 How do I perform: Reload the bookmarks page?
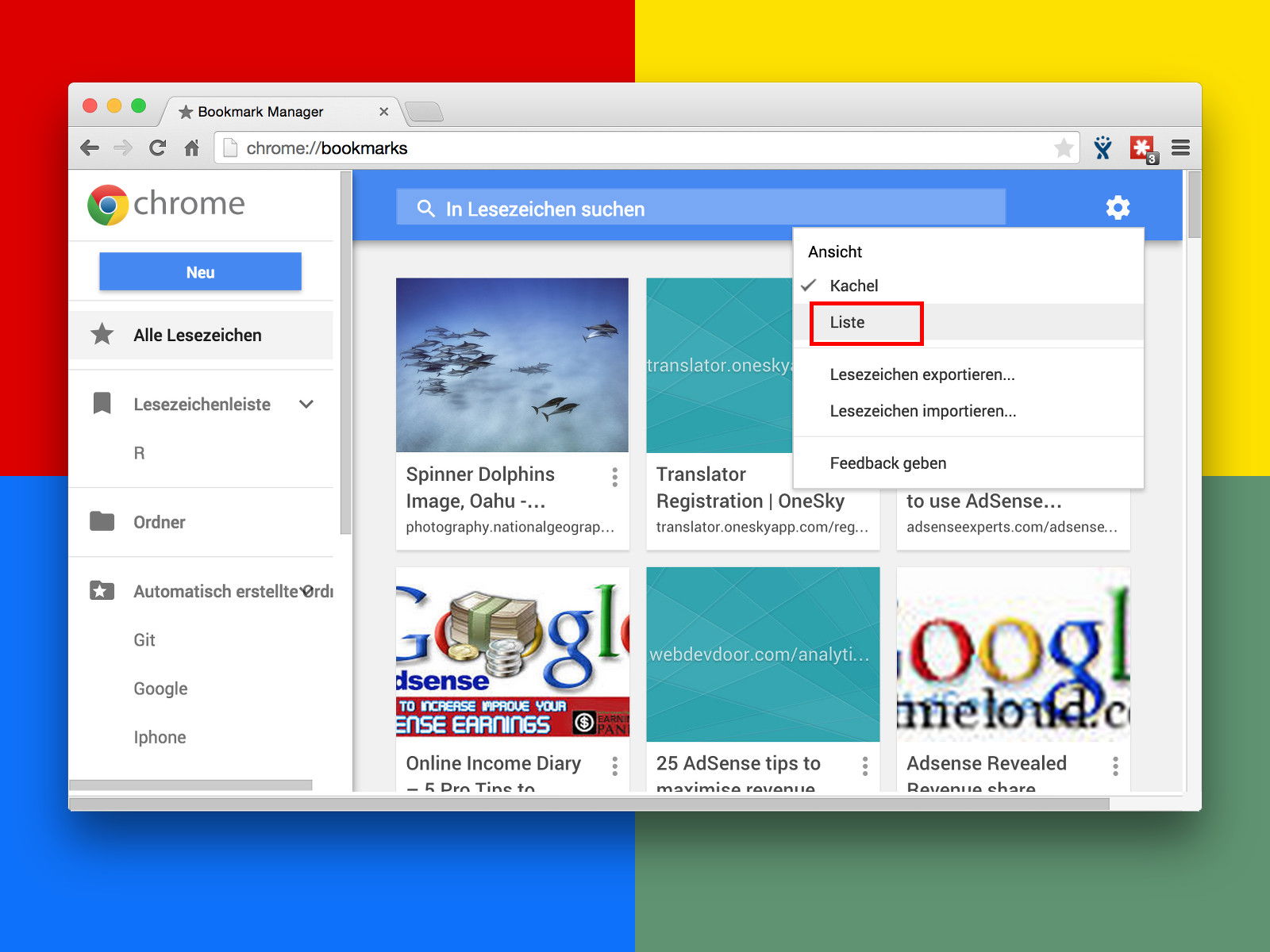pyautogui.click(x=157, y=148)
